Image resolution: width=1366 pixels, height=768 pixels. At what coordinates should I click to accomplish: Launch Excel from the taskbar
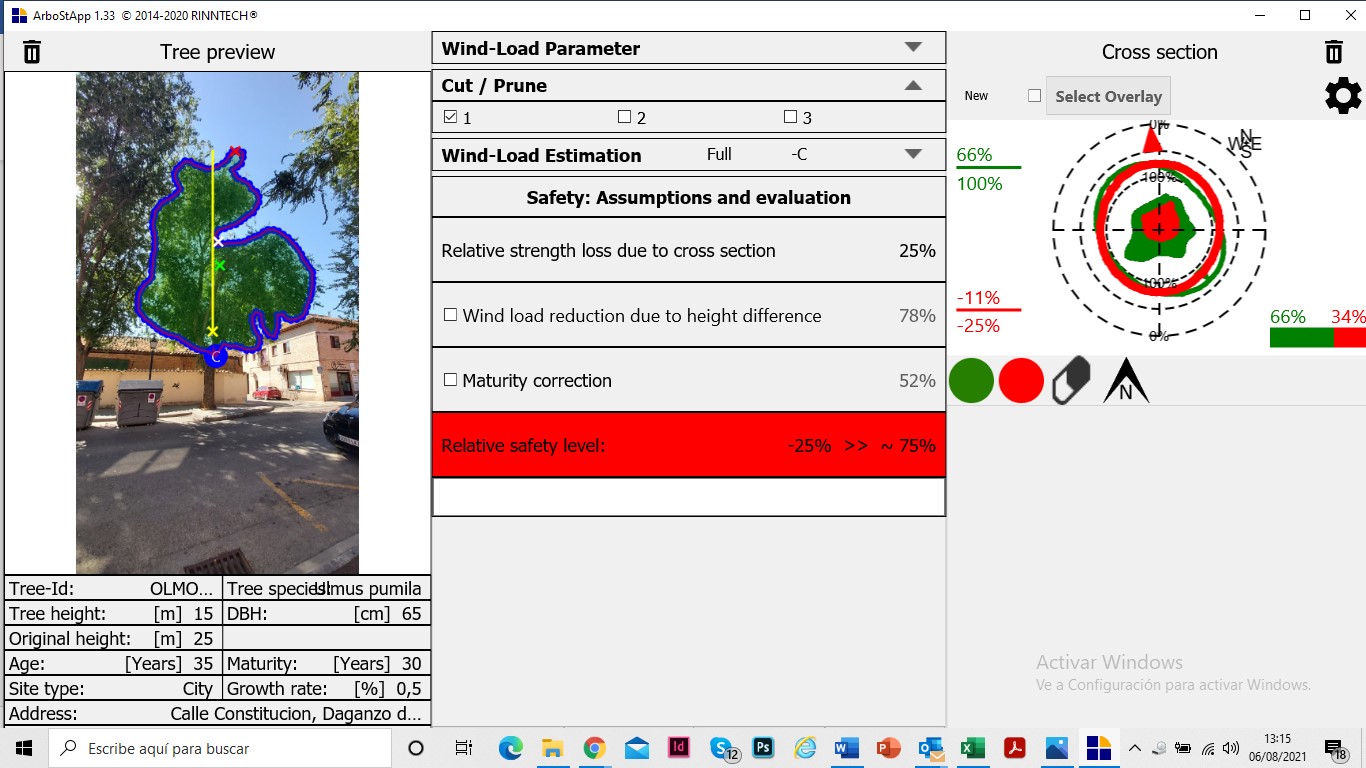[973, 747]
